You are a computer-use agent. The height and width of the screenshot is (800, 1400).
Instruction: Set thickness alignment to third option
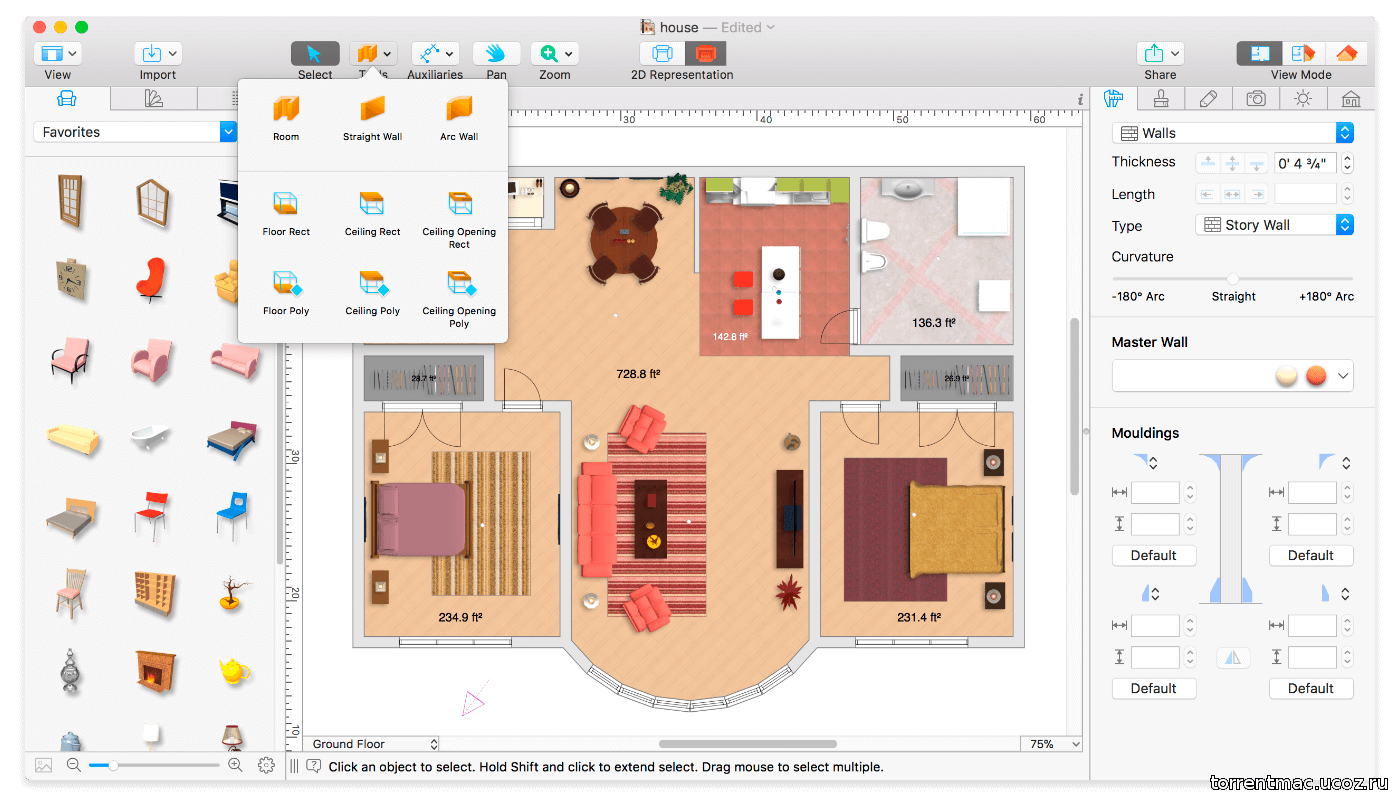(x=1257, y=163)
